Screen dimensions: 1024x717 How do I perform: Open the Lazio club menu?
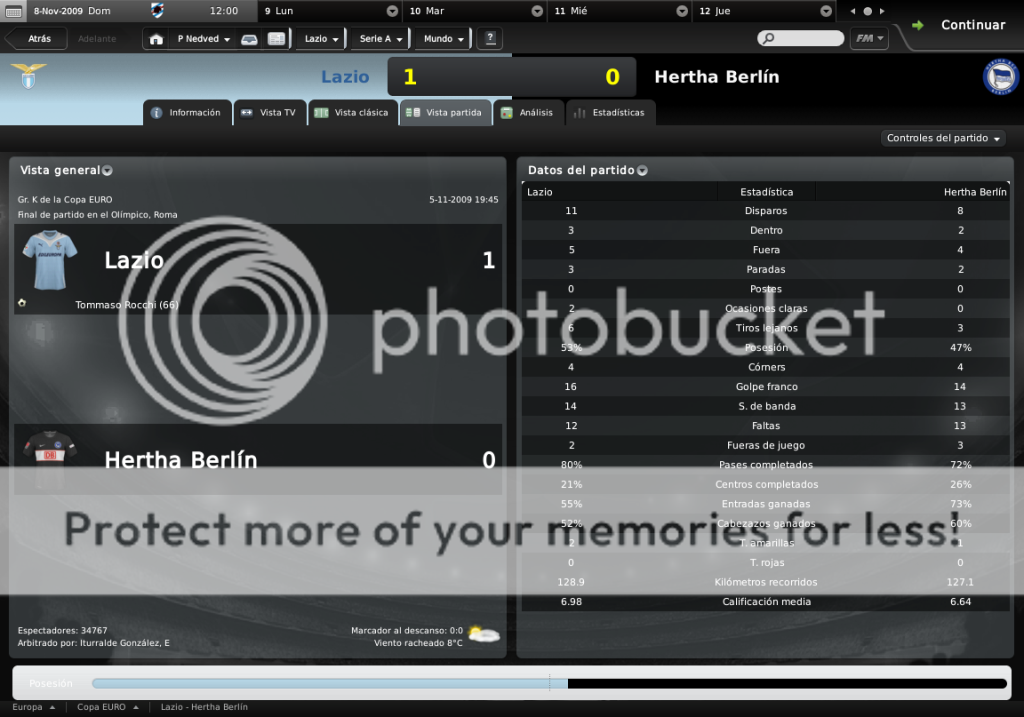321,39
